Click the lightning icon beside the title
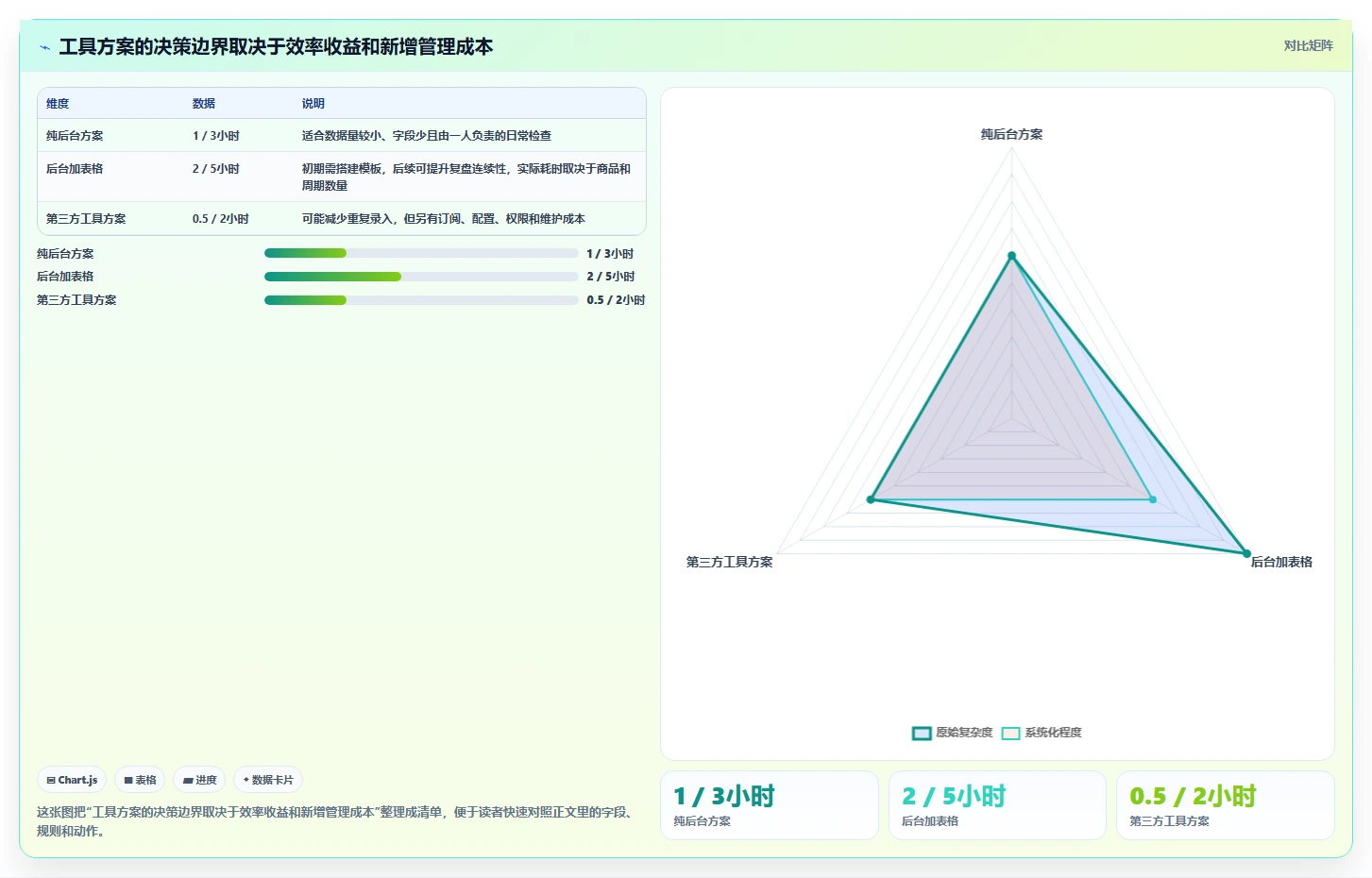Image resolution: width=1372 pixels, height=878 pixels. pyautogui.click(x=44, y=47)
